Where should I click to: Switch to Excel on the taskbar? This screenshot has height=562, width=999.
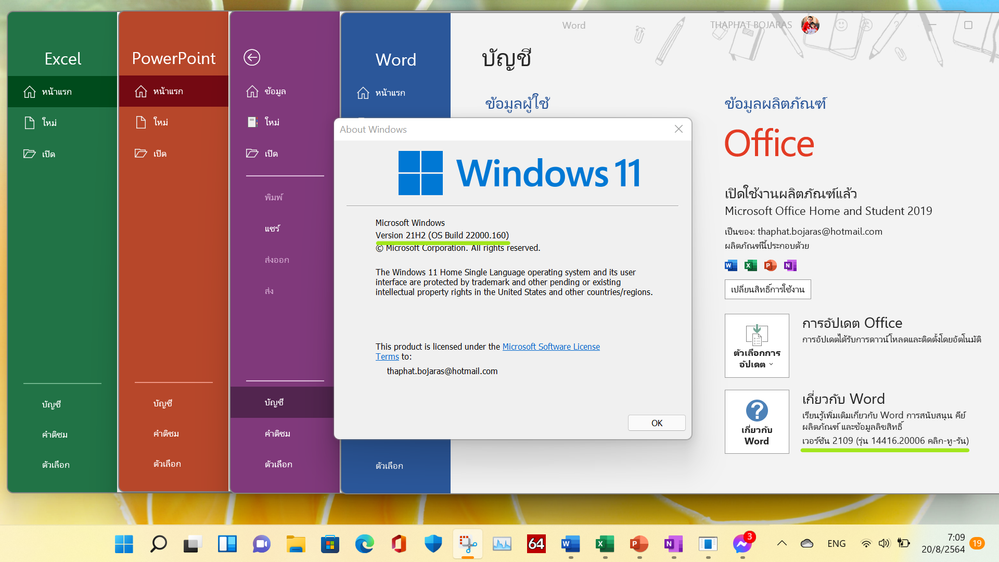click(x=605, y=544)
